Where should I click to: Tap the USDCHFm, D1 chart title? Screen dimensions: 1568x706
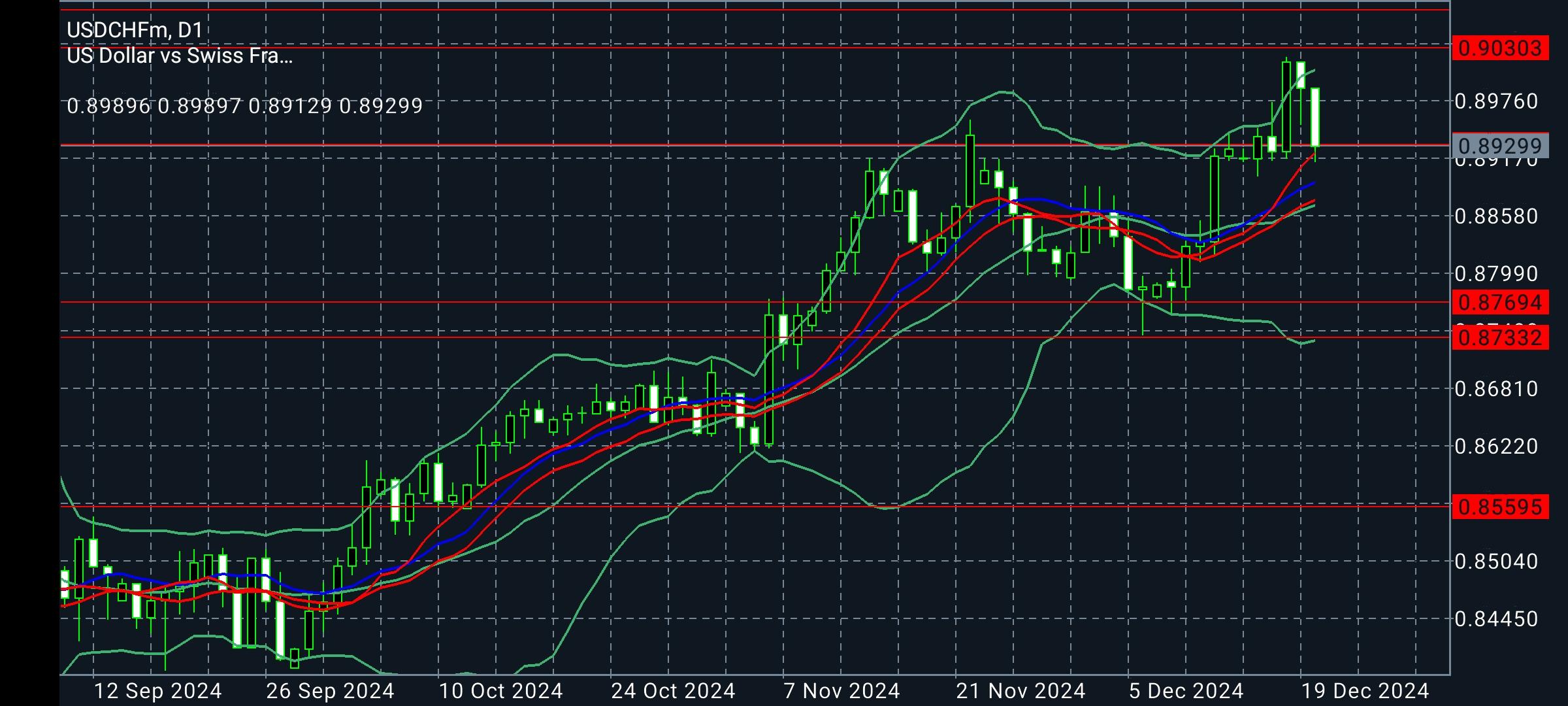tap(135, 30)
